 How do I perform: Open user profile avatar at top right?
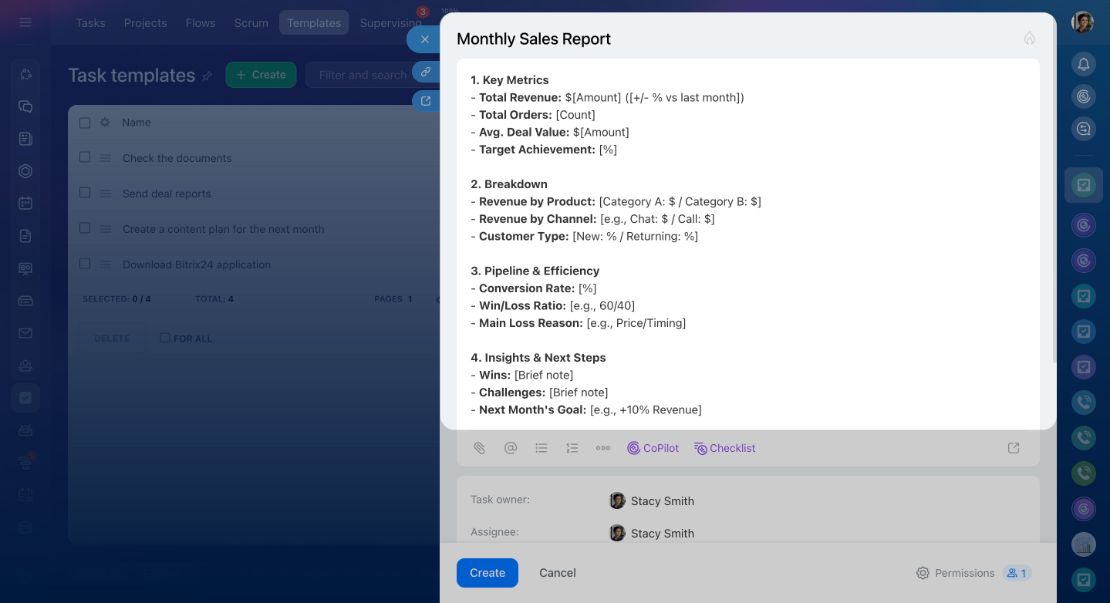pos(1082,23)
